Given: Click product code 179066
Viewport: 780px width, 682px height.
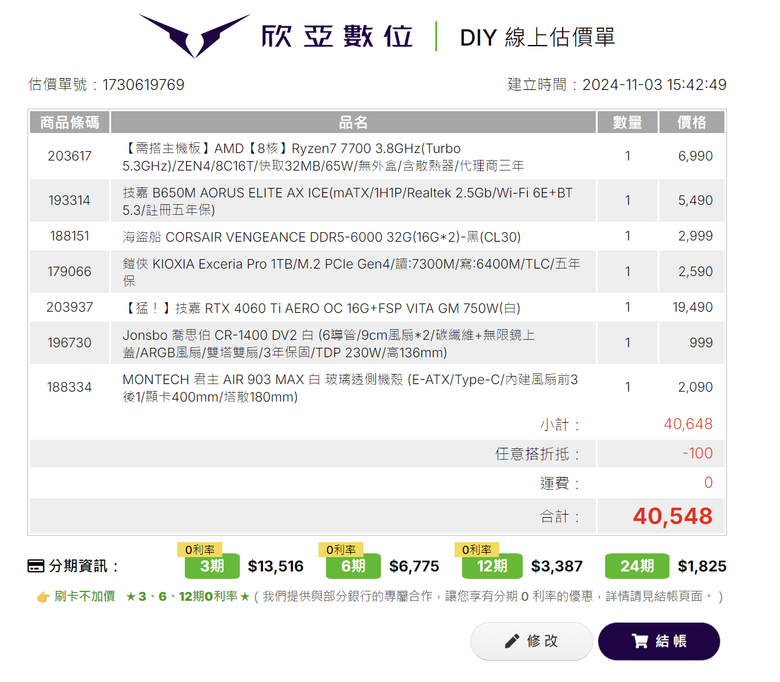Looking at the screenshot, I should 70,272.
